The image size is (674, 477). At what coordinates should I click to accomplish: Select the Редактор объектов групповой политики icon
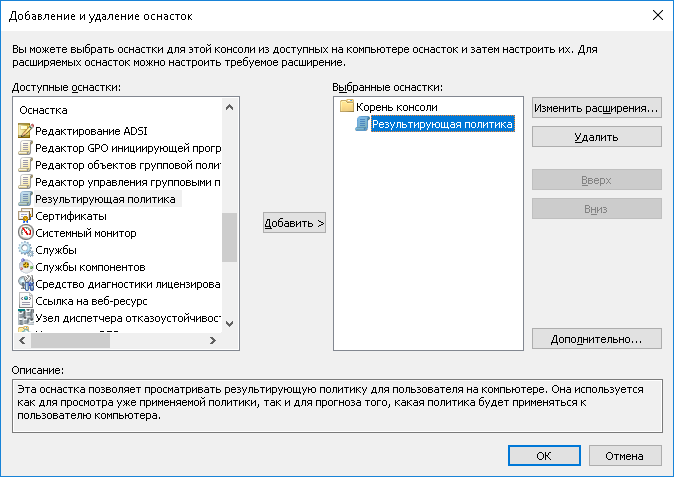[26, 165]
